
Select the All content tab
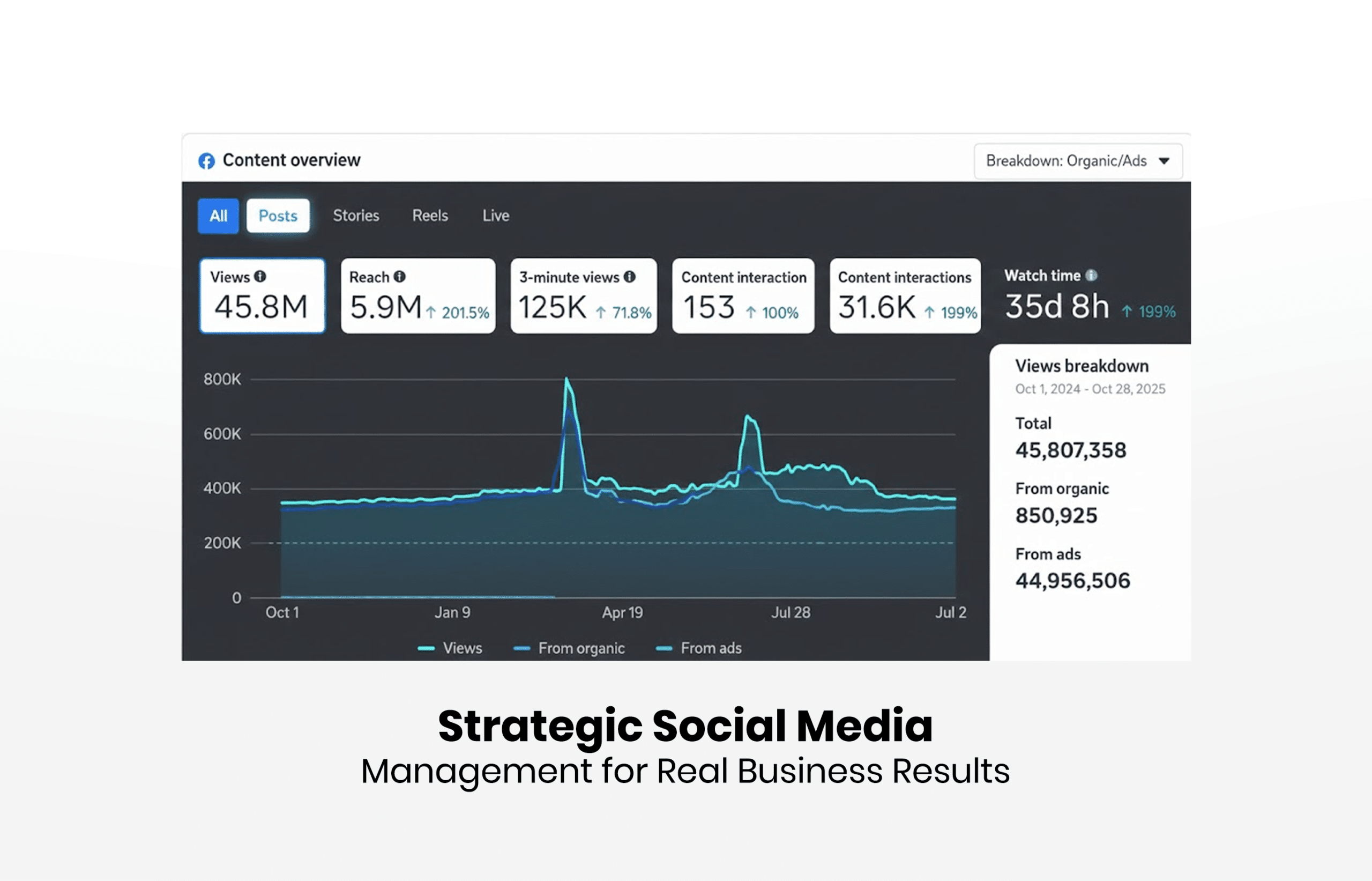218,216
